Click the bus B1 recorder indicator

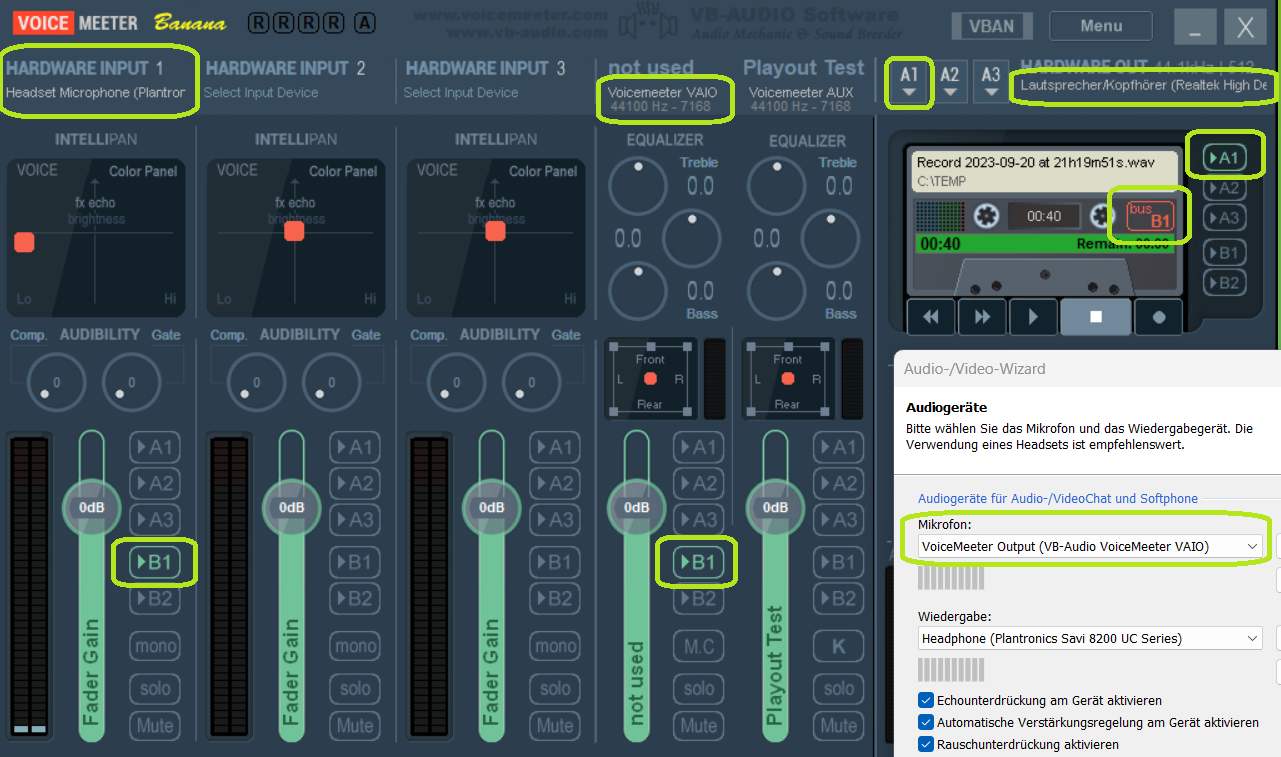tap(1150, 215)
